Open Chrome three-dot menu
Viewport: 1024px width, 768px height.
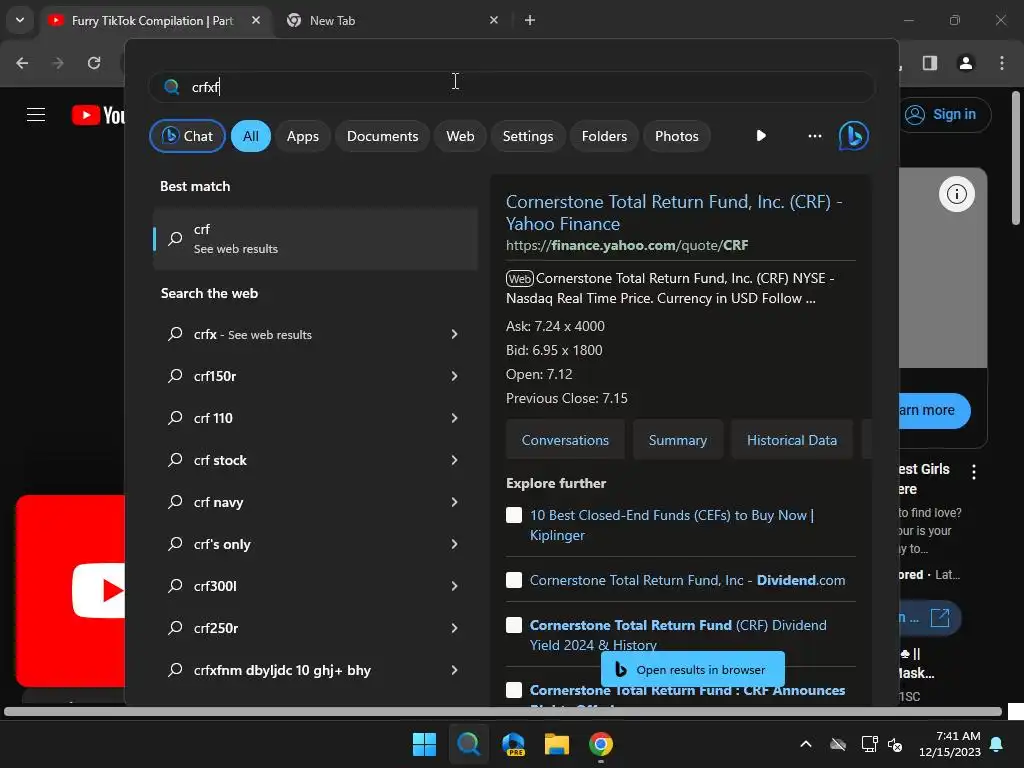pos(1002,63)
